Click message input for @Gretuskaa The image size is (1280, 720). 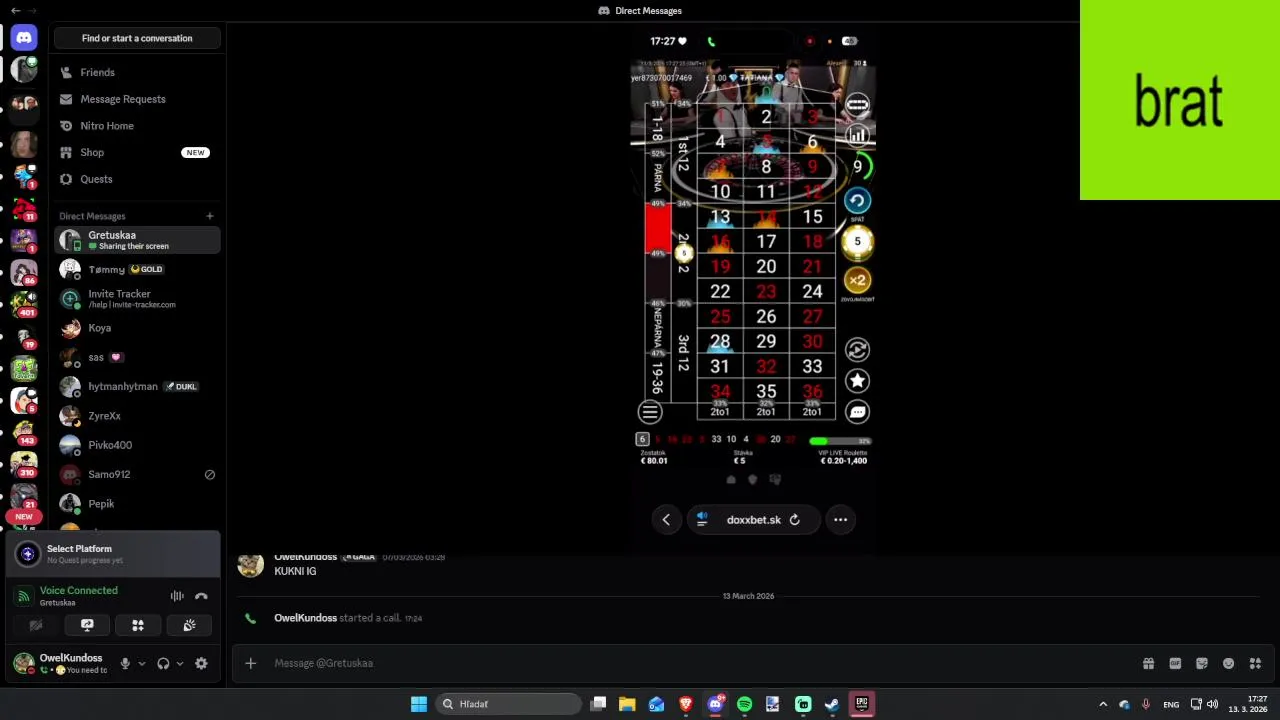coord(700,663)
